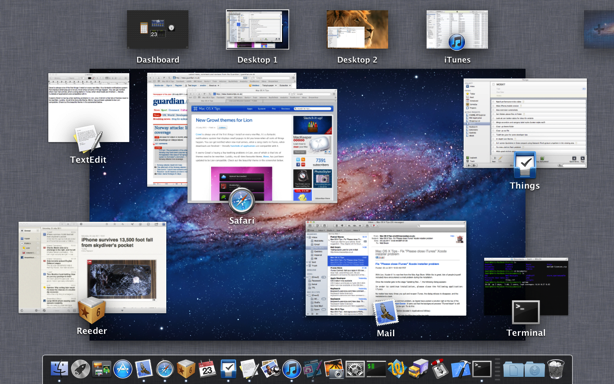This screenshot has width=614, height=384.
Task: Click large Safari compass icon below windows
Action: pyautogui.click(x=242, y=201)
